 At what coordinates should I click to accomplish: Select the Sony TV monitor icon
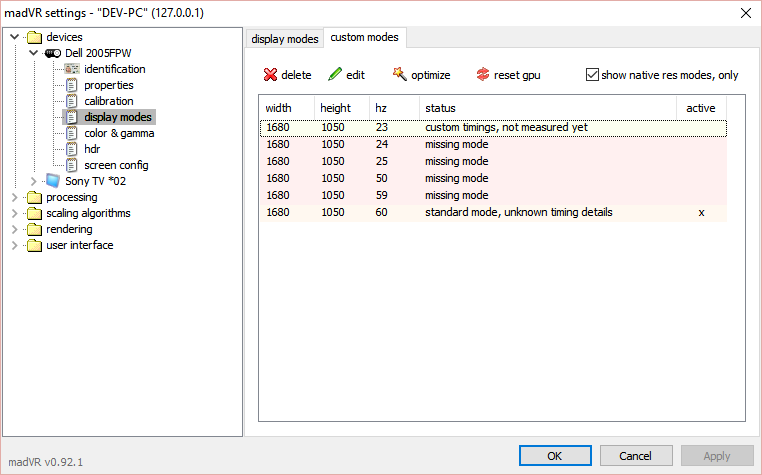(53, 181)
